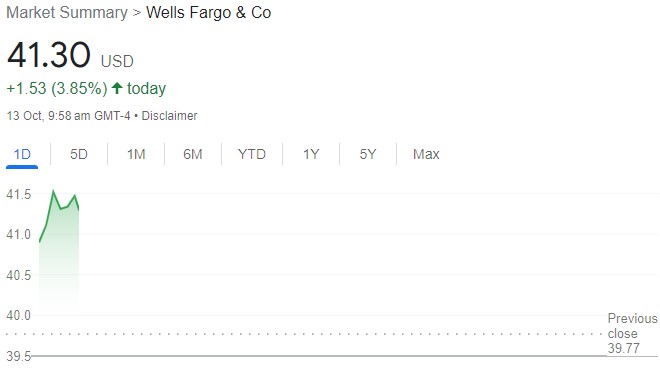View the 1Y chart range
This screenshot has height=369, width=660.
coord(311,154)
